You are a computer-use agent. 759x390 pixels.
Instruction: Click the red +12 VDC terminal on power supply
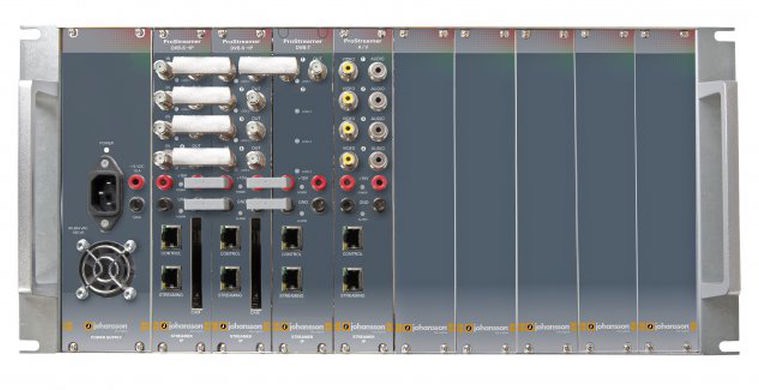(x=136, y=182)
